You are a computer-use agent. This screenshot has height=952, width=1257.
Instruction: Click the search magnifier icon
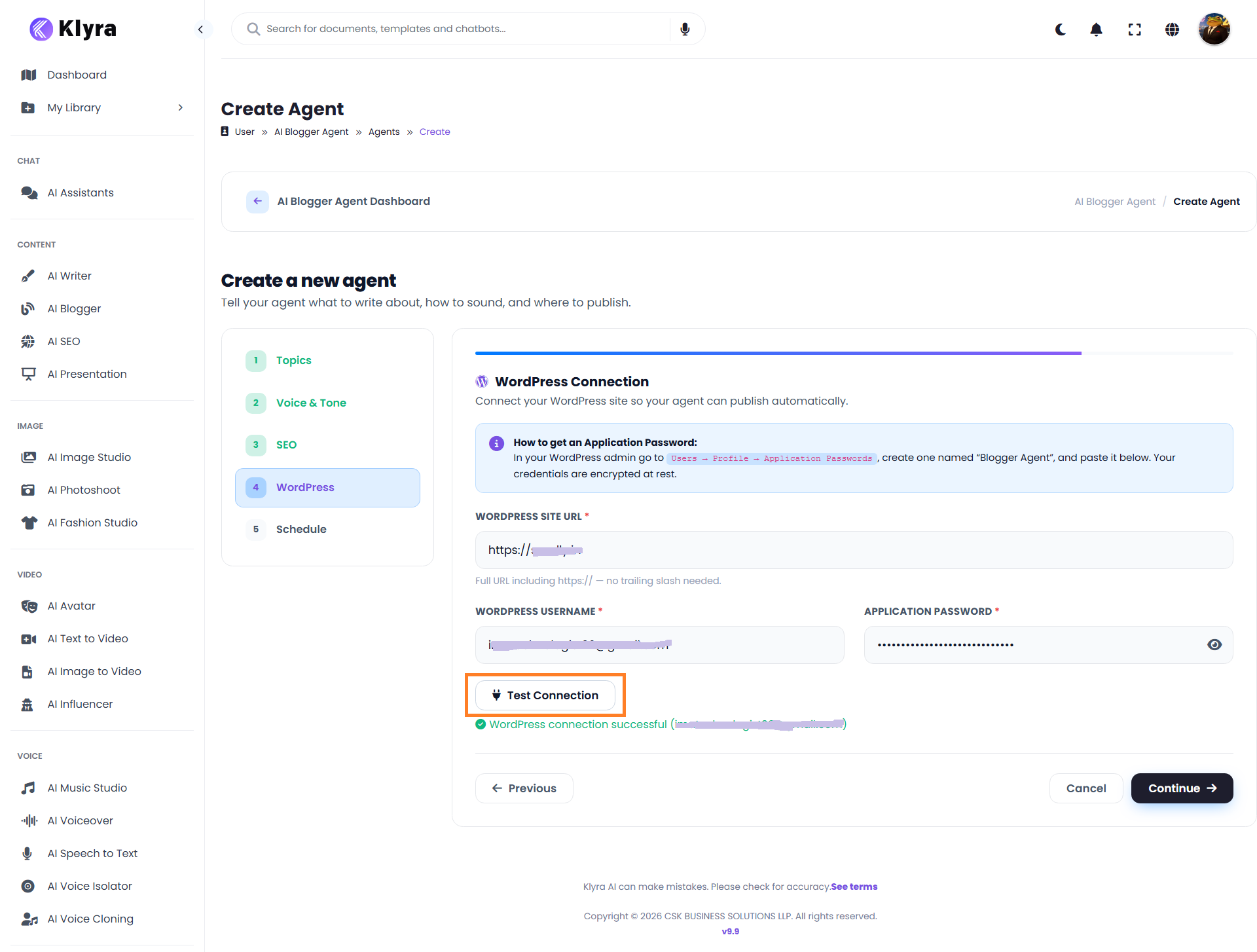click(253, 29)
